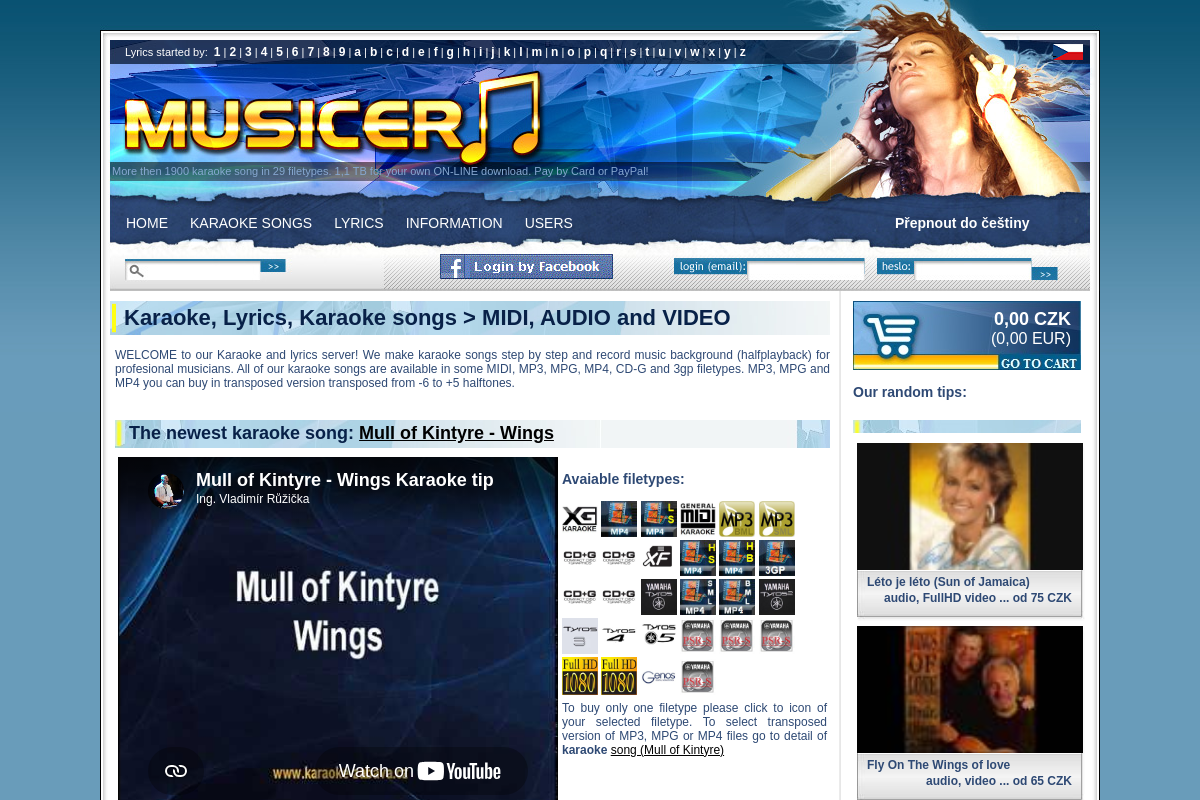The image size is (1200, 800).
Task: Choose the Genos filetype icon
Action: (x=659, y=676)
